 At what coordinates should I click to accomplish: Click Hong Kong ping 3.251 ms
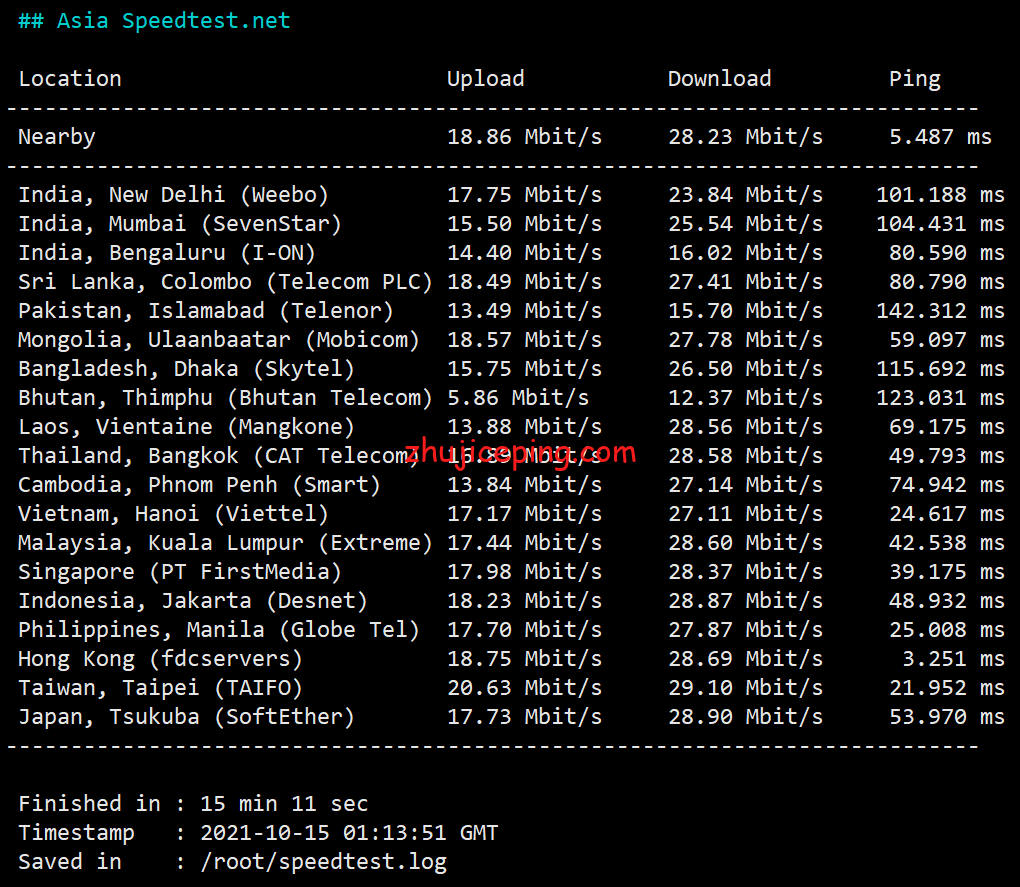point(954,659)
